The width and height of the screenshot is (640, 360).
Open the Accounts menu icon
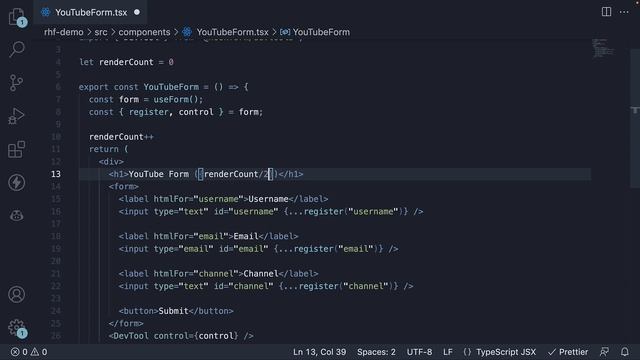[16, 294]
